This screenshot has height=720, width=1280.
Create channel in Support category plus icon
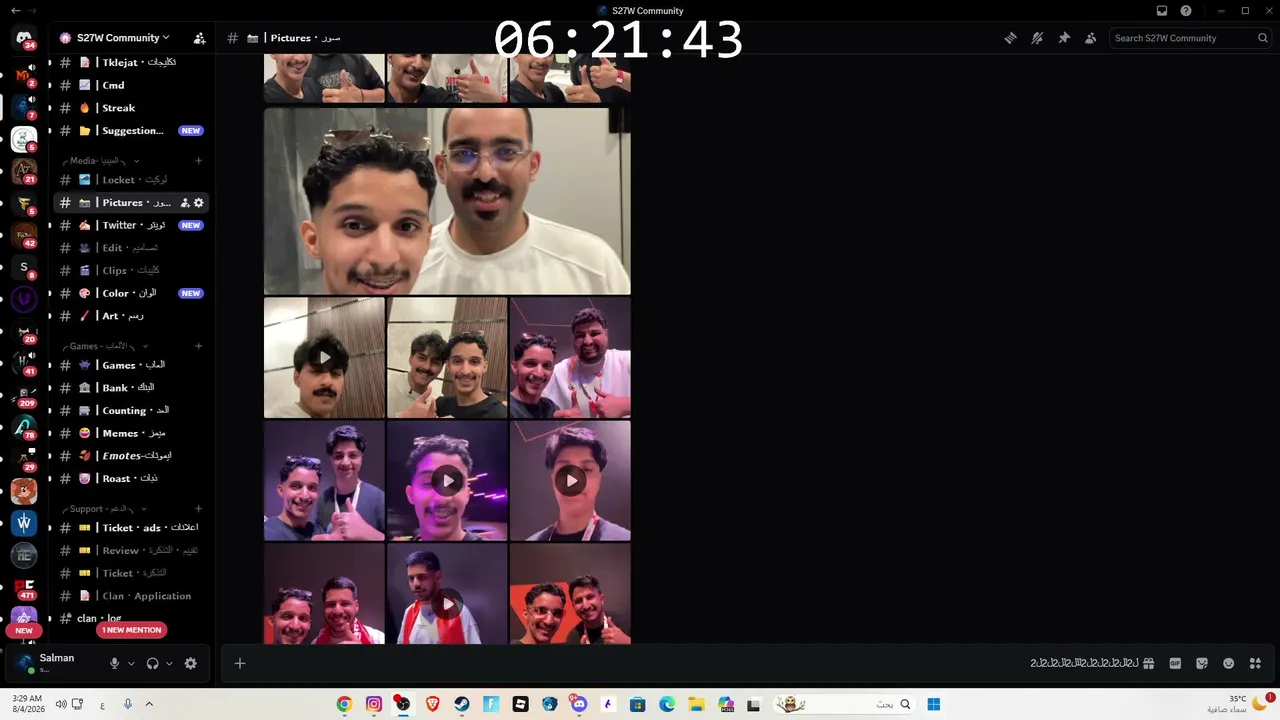(198, 509)
